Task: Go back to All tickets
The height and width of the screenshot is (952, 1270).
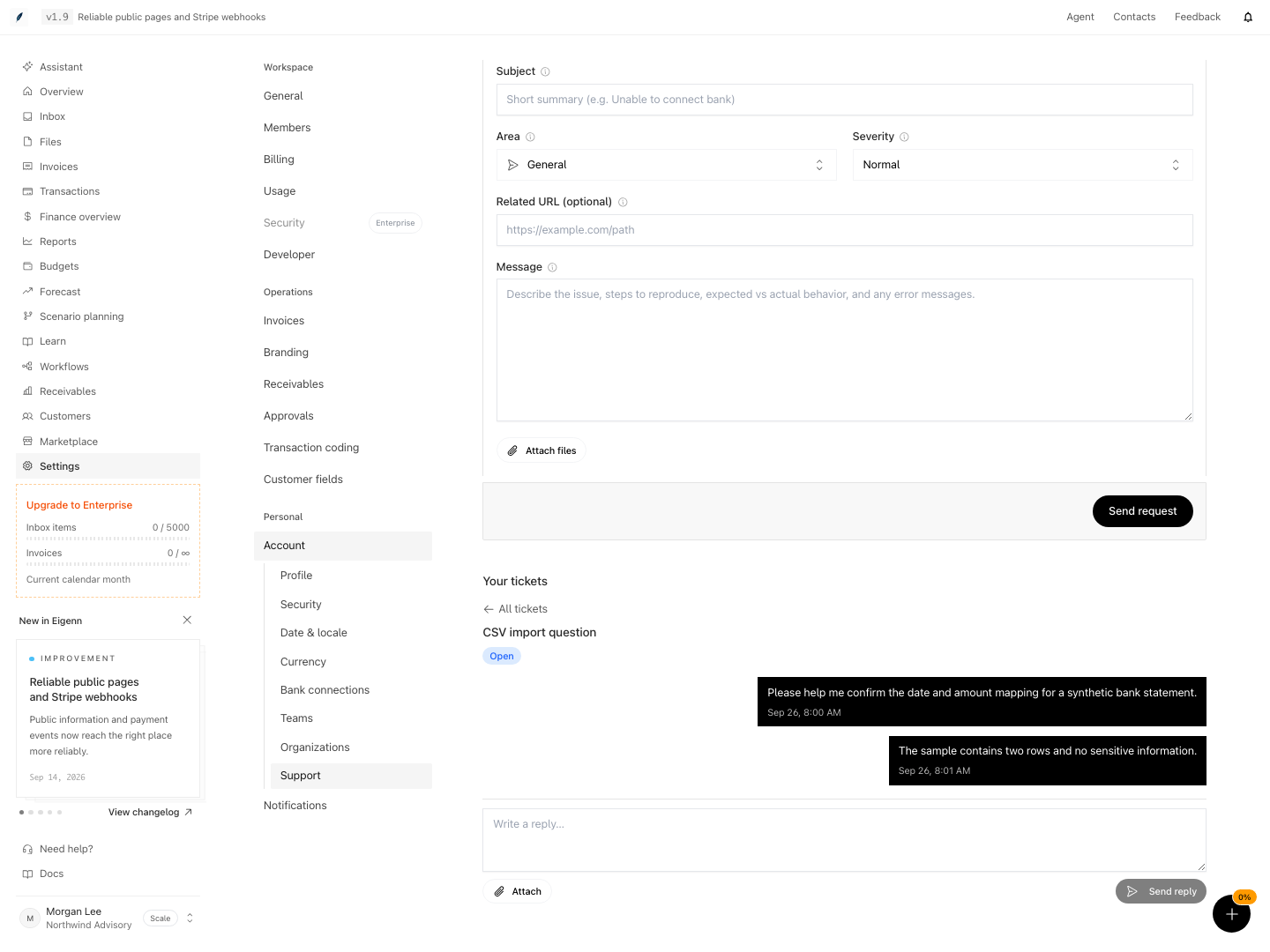Action: [515, 609]
